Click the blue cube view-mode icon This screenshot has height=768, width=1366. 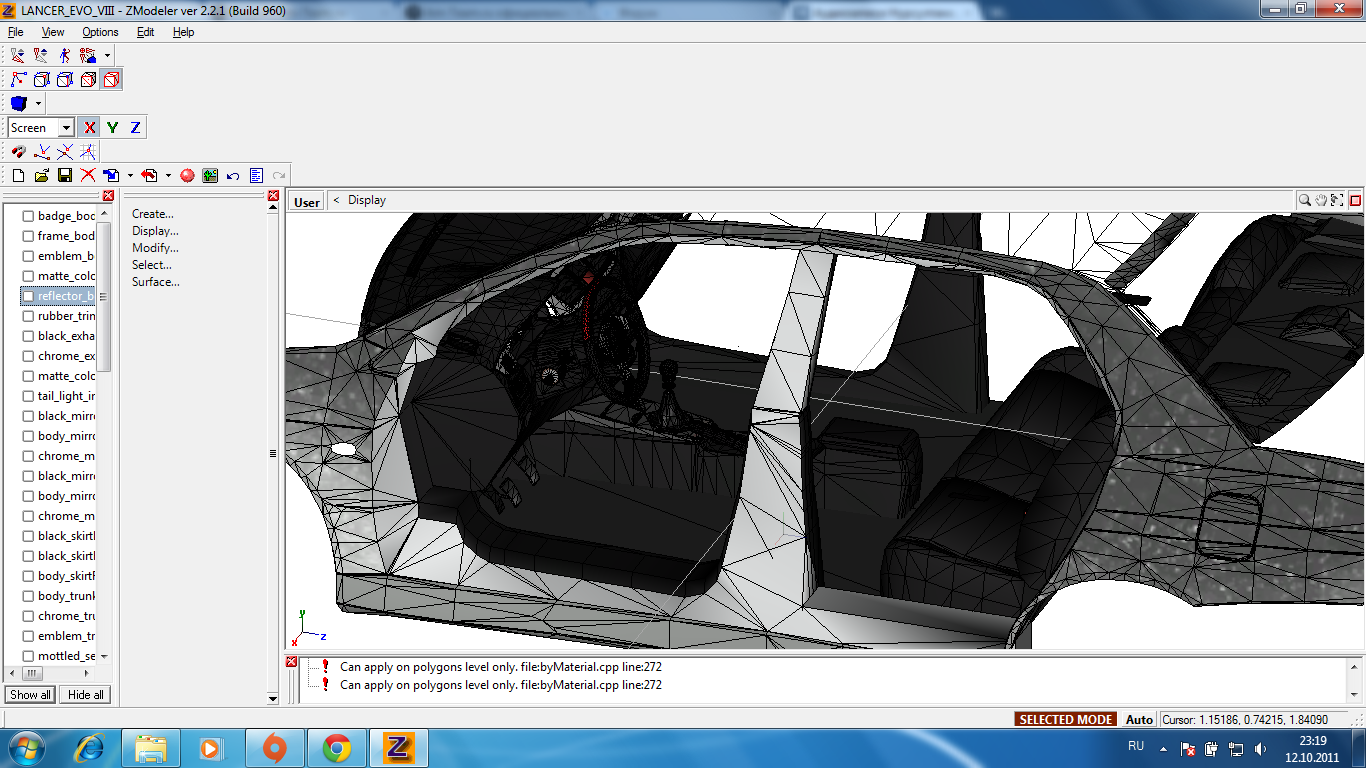18,103
